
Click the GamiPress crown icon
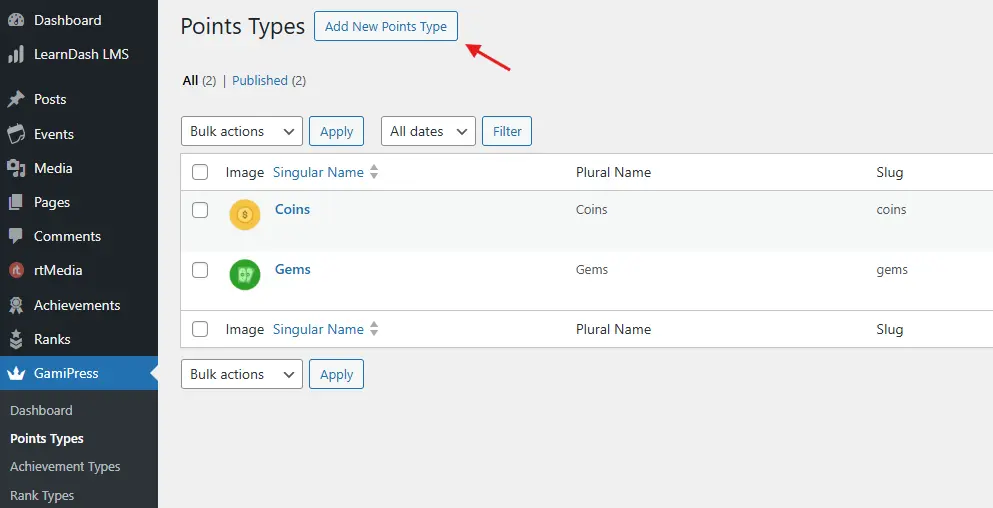pyautogui.click(x=16, y=373)
